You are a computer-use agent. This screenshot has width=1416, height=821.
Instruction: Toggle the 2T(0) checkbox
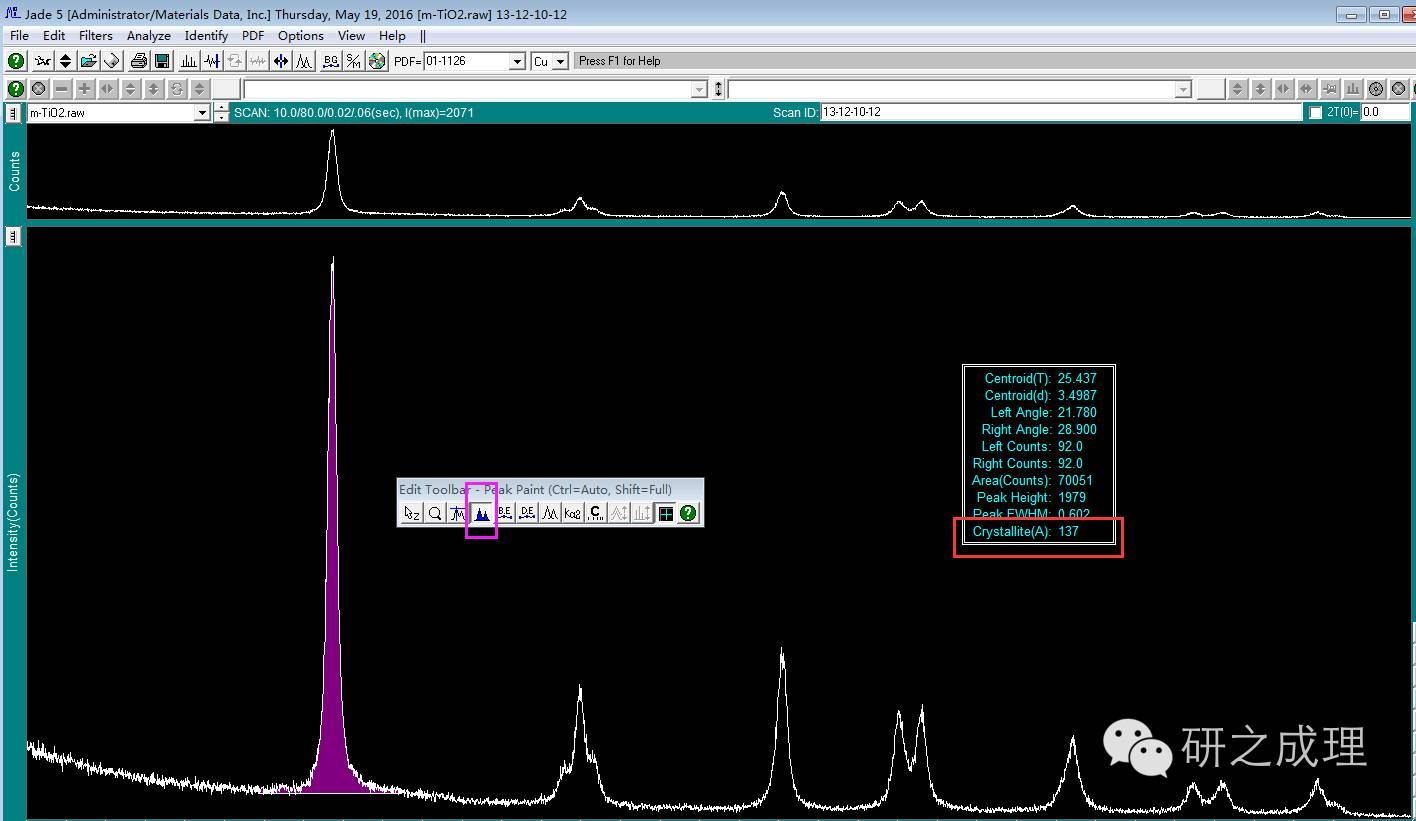(x=1315, y=113)
